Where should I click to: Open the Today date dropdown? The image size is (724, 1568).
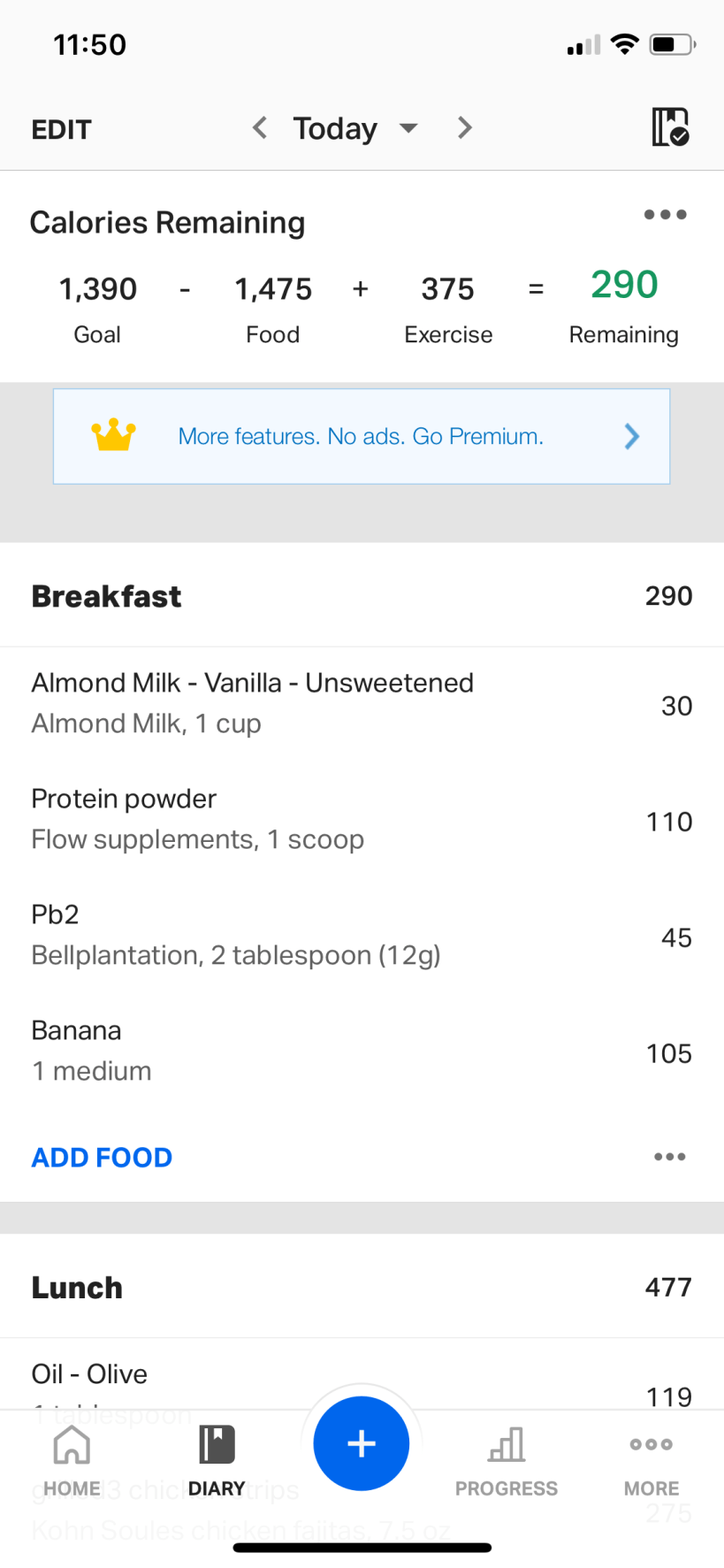(354, 128)
